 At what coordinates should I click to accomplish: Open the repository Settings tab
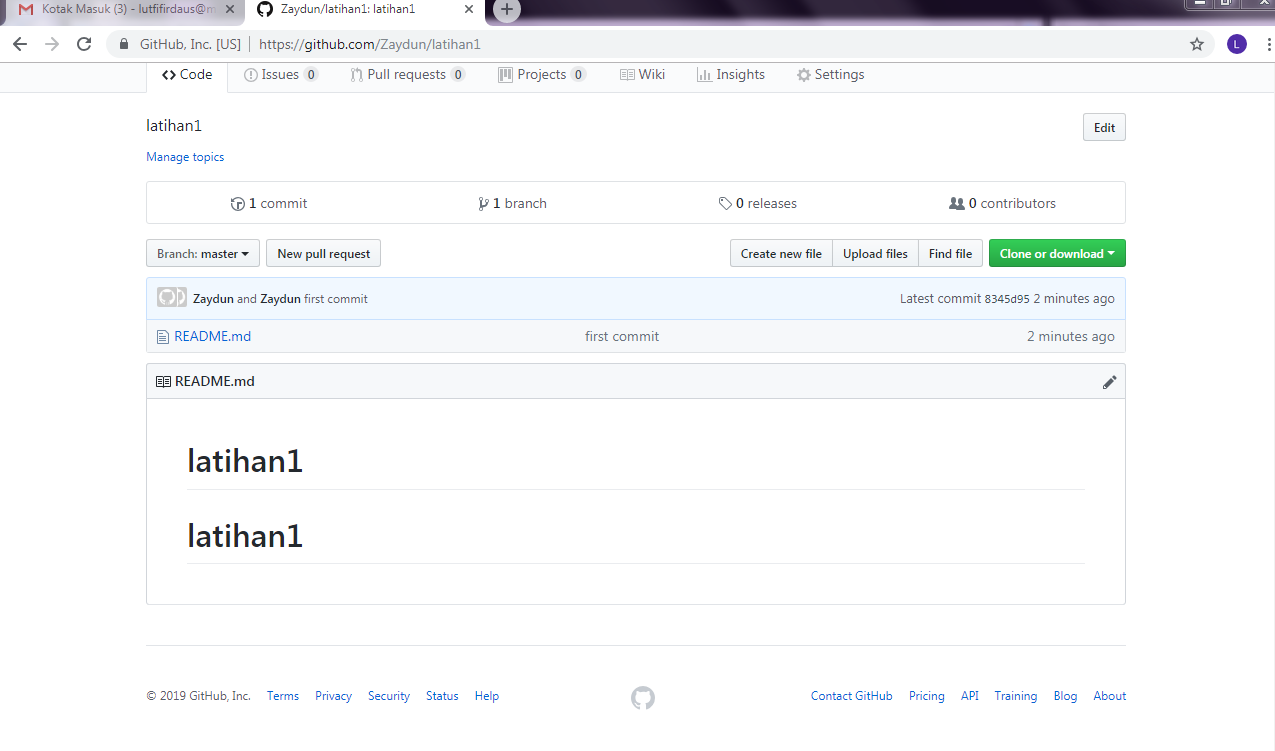[830, 75]
